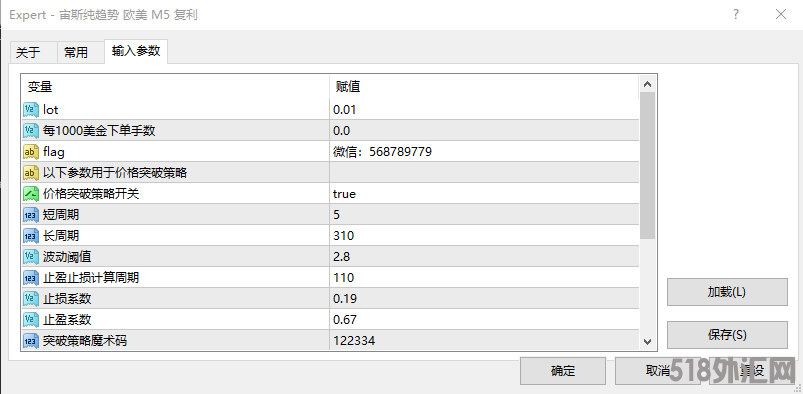803x394 pixels.
Task: Click the variable name 止盈系数
Action: [67, 320]
